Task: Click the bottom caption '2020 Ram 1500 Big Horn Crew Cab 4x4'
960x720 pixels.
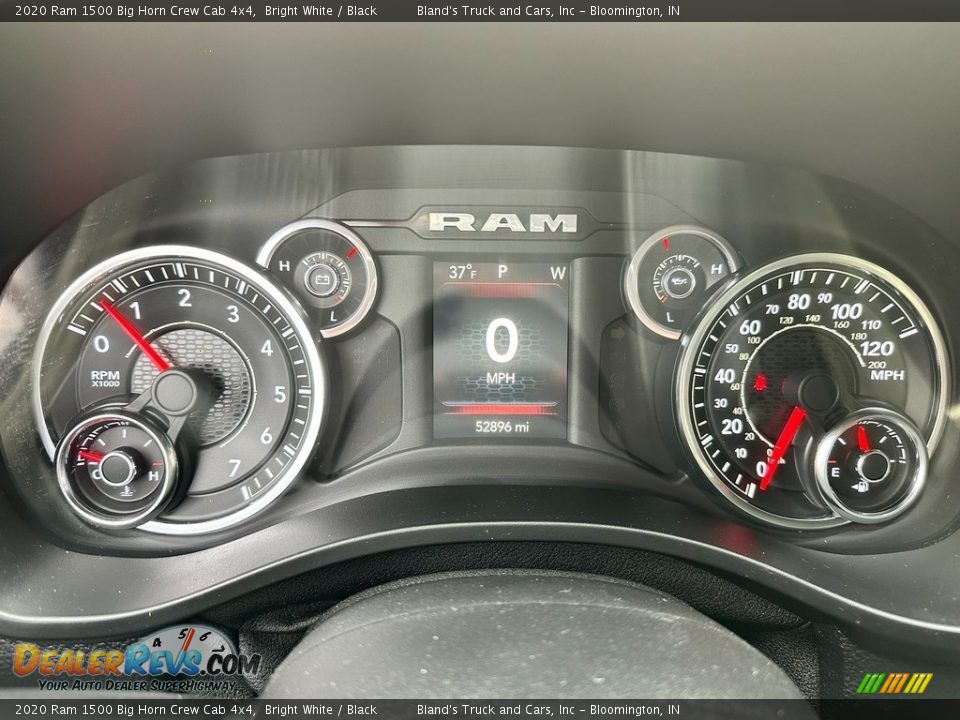Action: (135, 710)
